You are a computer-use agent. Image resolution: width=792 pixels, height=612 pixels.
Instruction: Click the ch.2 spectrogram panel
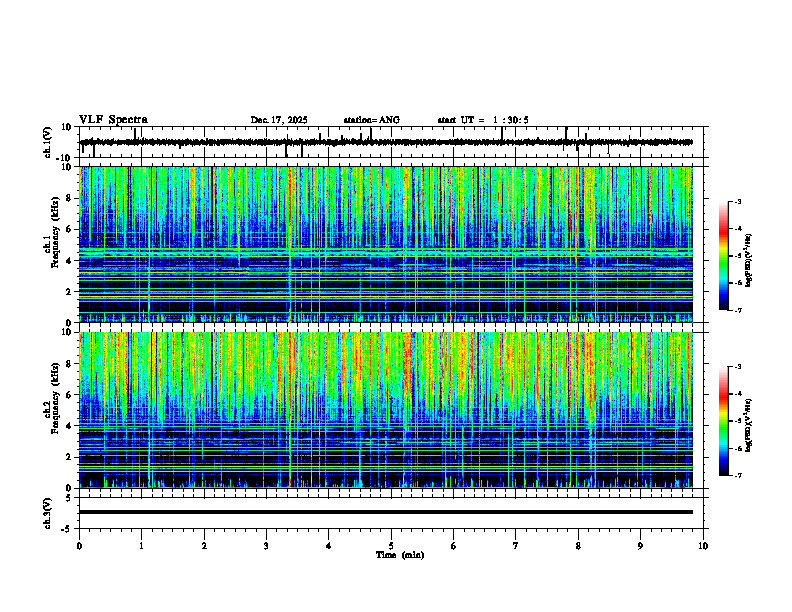(x=386, y=410)
